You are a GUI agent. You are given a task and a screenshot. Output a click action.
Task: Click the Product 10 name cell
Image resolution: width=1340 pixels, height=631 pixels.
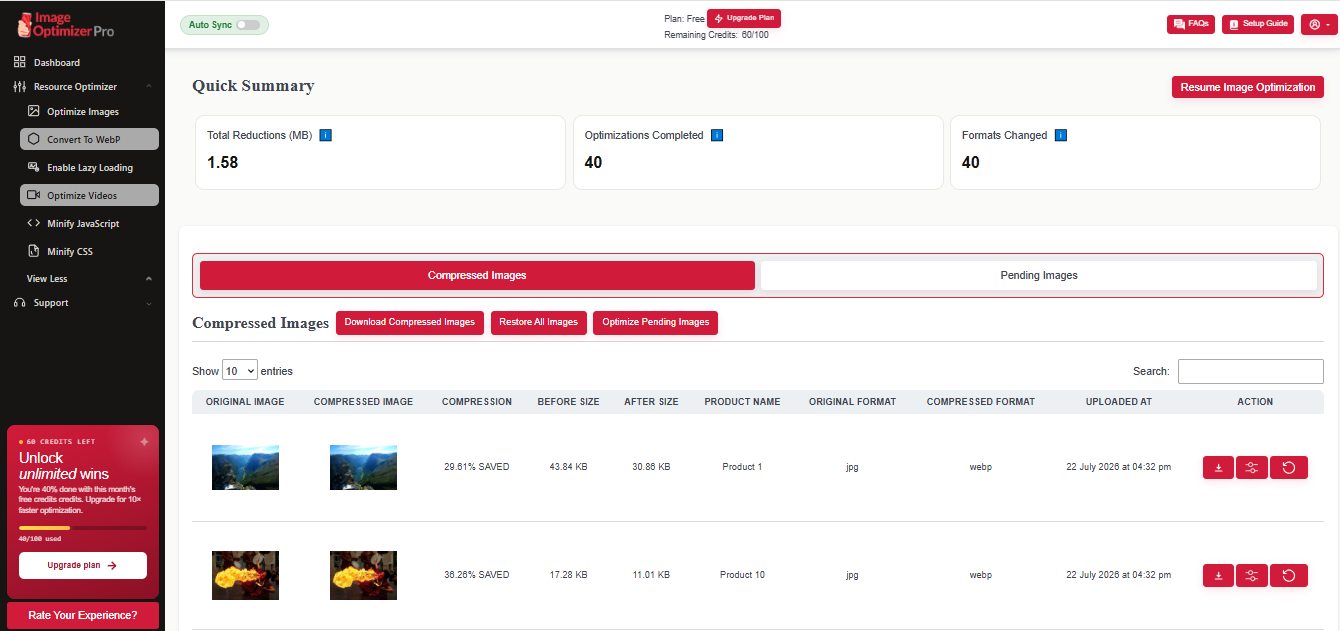tap(742, 575)
